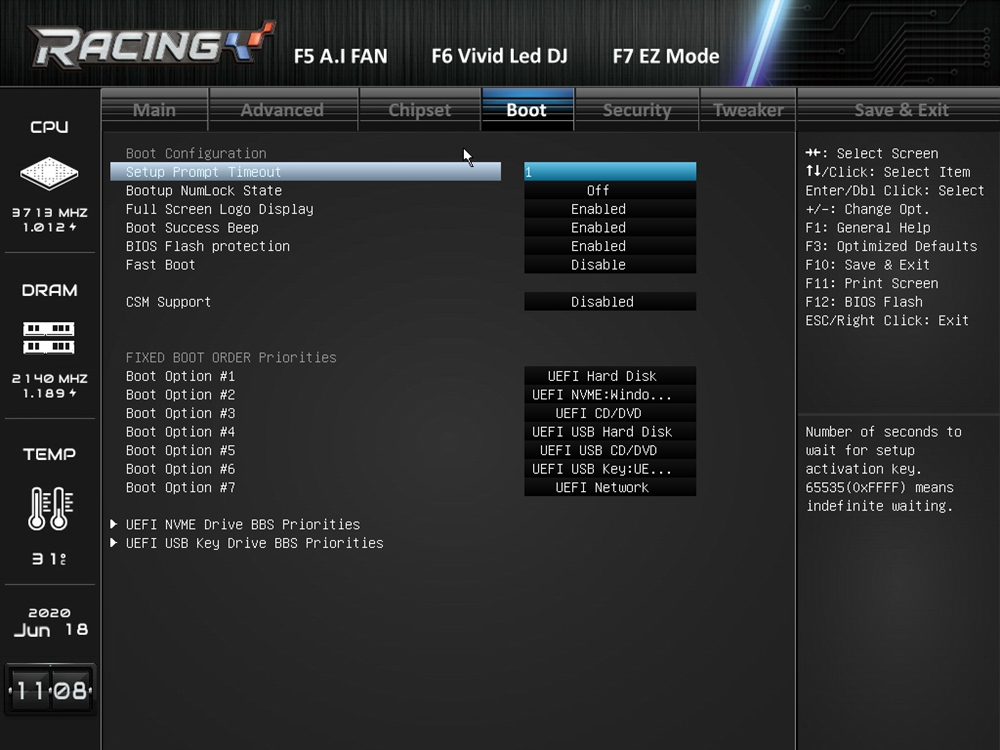Click the F12: BIOS Flash help line
Screen dimensions: 1000x750
coord(864,301)
